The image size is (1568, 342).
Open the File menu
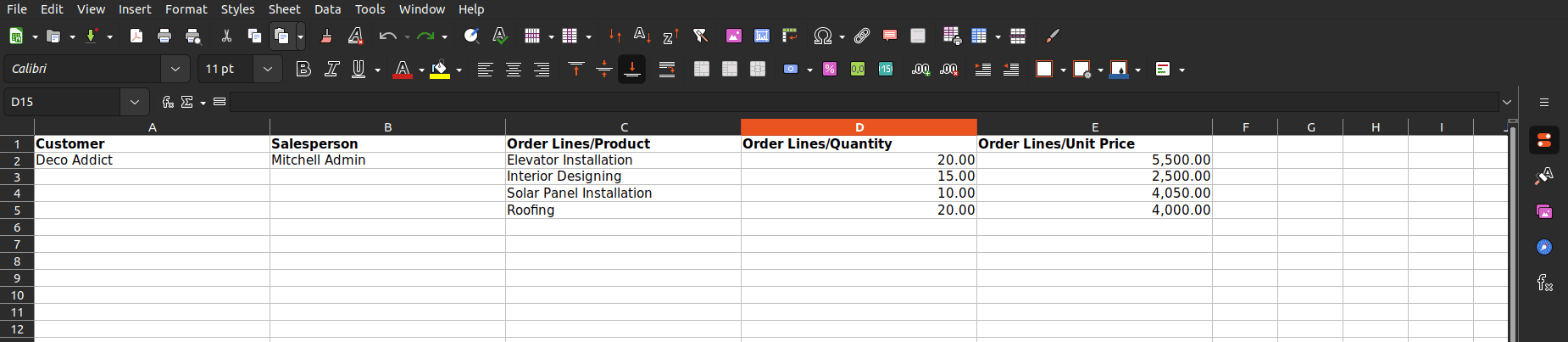coord(17,9)
